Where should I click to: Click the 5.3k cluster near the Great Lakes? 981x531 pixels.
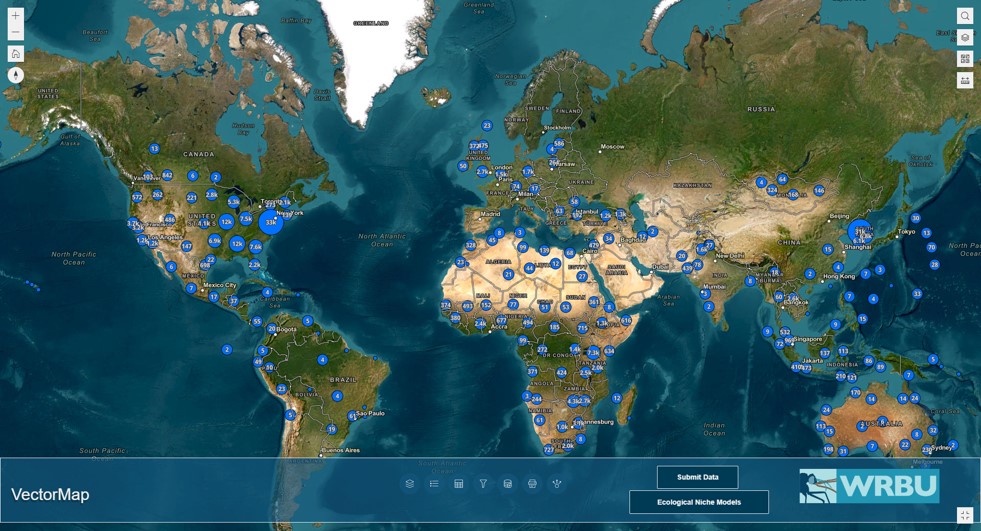[233, 201]
